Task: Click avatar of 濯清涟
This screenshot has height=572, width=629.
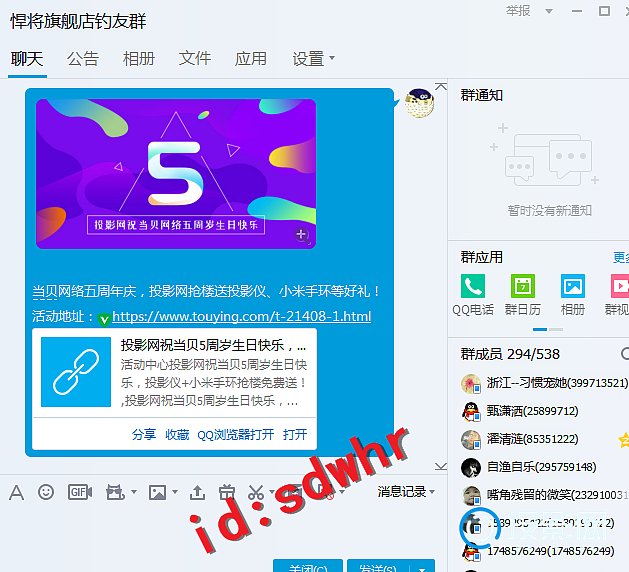Action: (x=471, y=440)
